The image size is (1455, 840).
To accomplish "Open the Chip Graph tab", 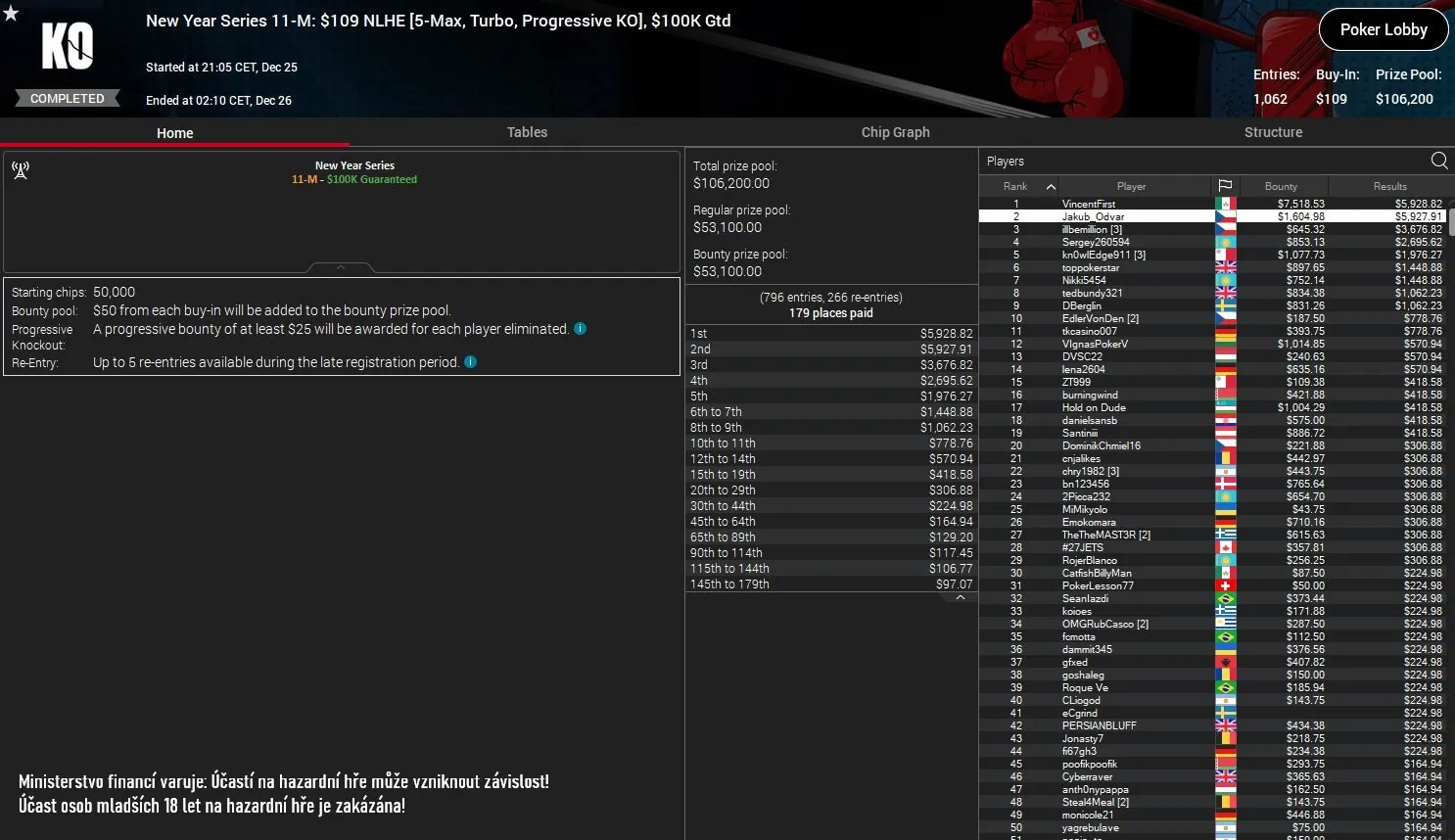I will (895, 132).
